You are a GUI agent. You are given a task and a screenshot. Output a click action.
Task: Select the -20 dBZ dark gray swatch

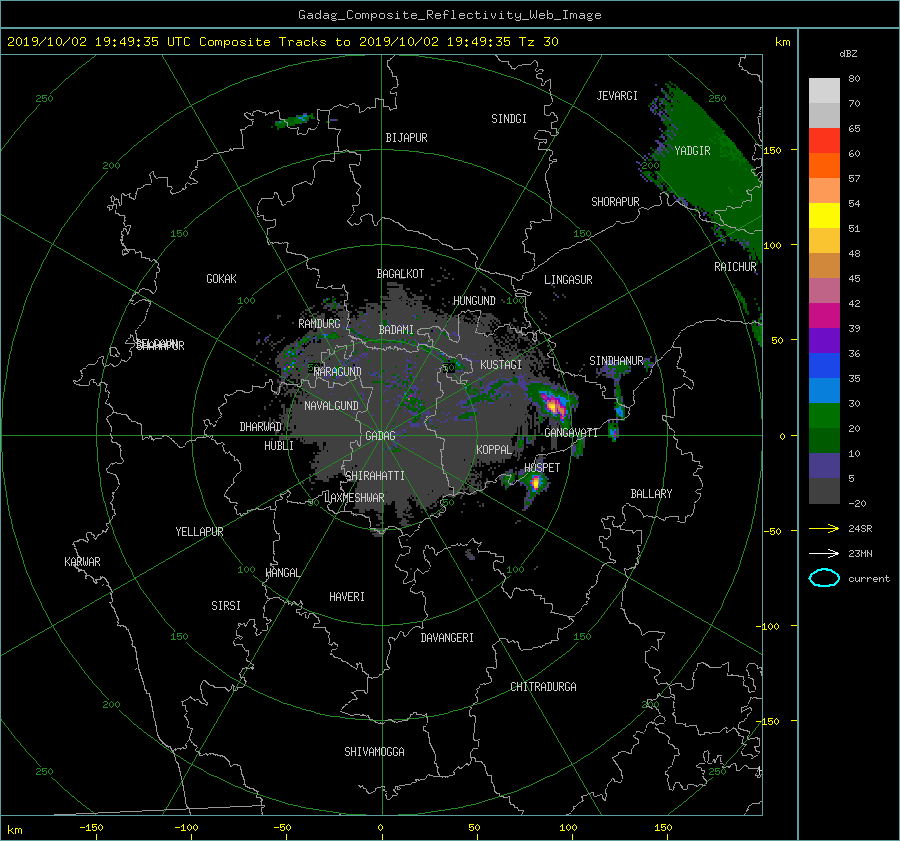click(x=824, y=491)
